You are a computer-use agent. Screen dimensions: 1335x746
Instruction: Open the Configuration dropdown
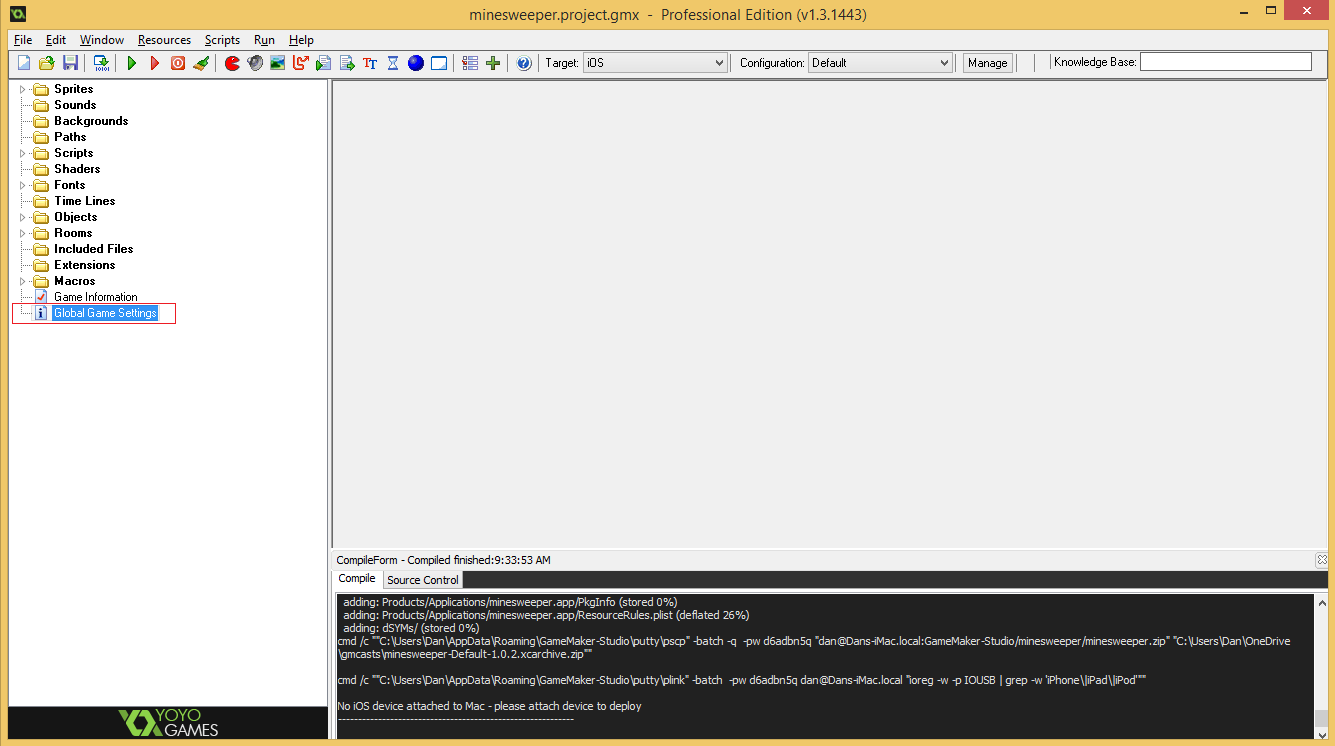coord(880,63)
